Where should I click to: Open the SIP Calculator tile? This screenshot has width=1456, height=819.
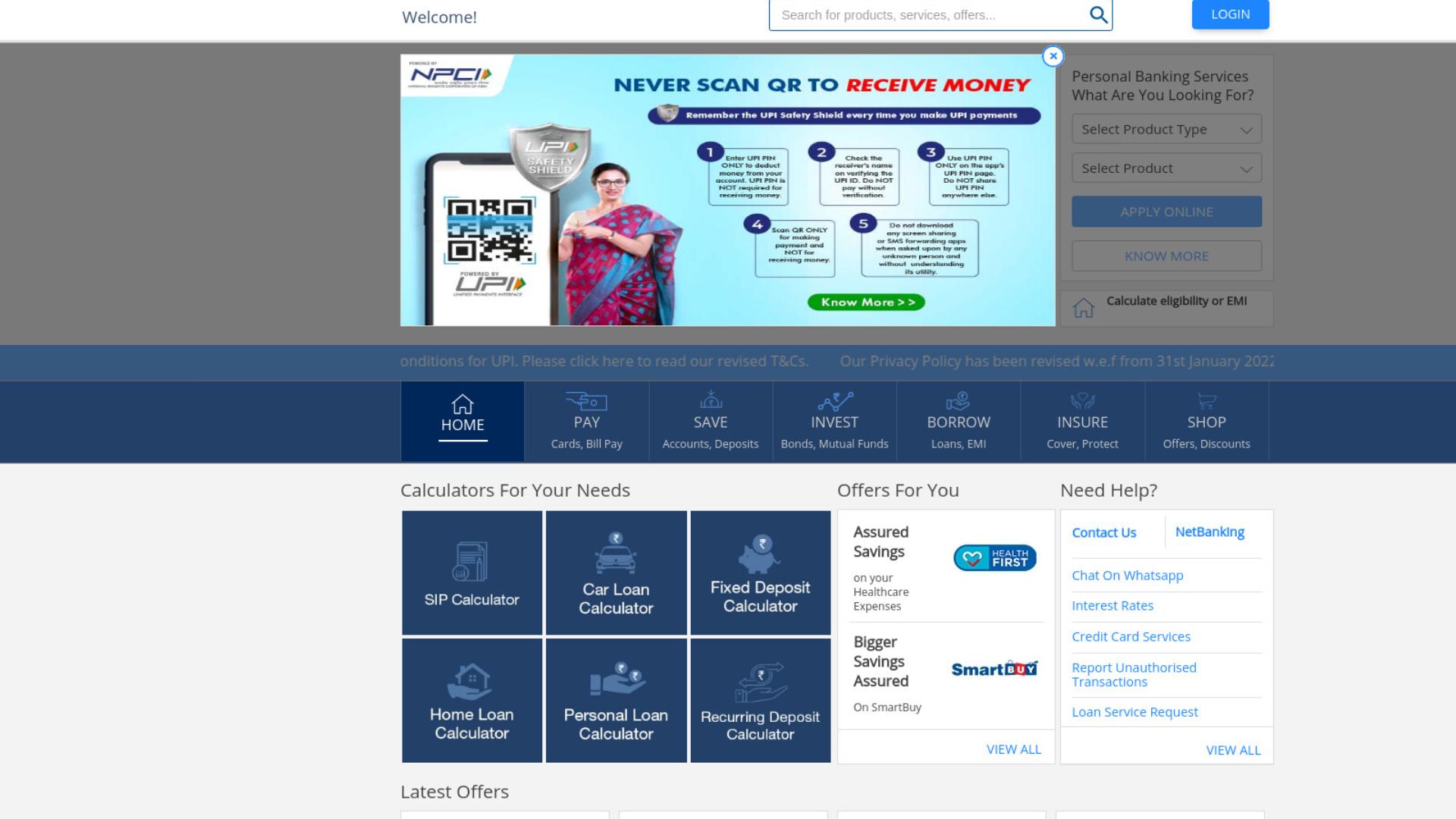click(472, 573)
